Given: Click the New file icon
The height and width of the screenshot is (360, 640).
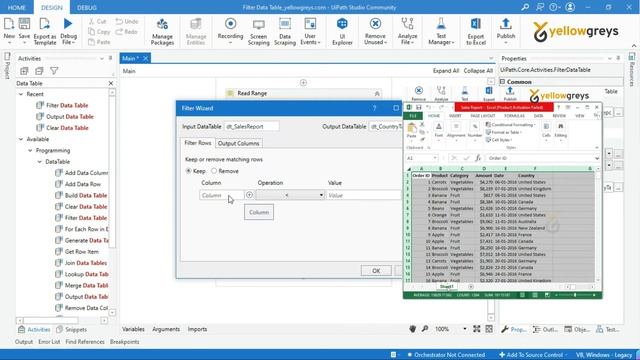Looking at the screenshot, I should [x=9, y=24].
